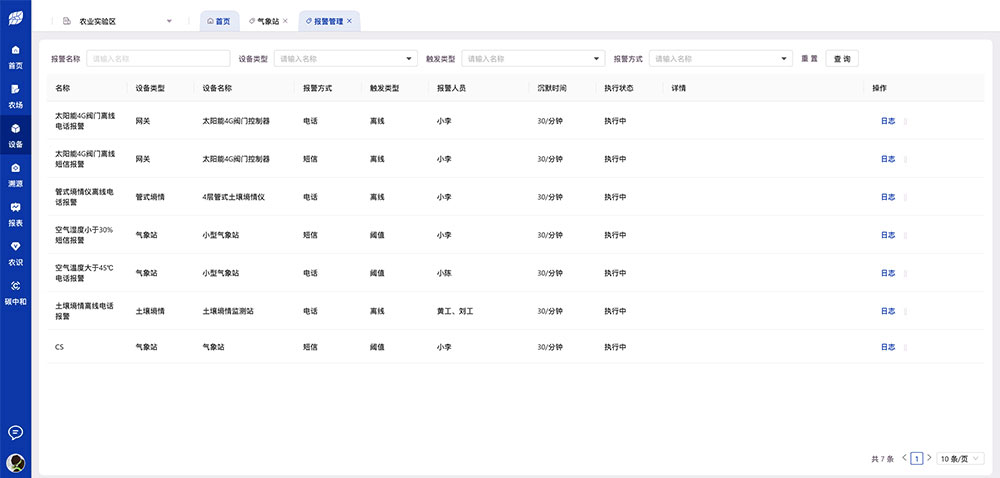Open the chat message icon

[x=15, y=432]
